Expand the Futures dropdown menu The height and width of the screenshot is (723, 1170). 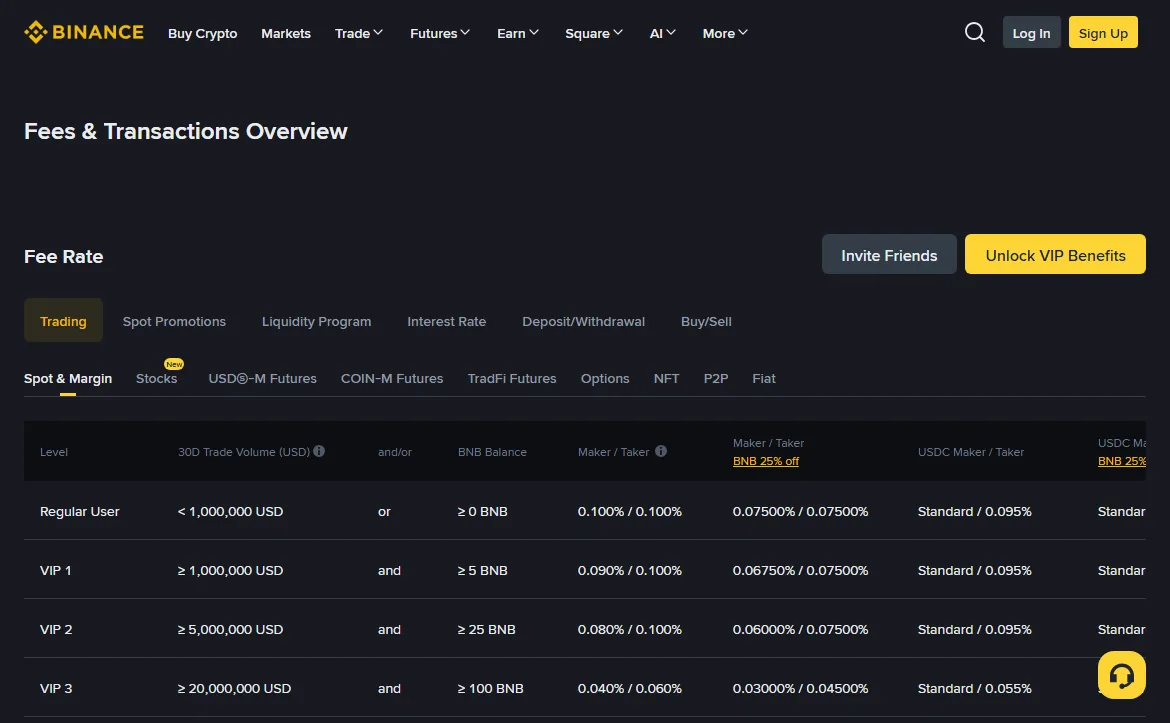440,33
